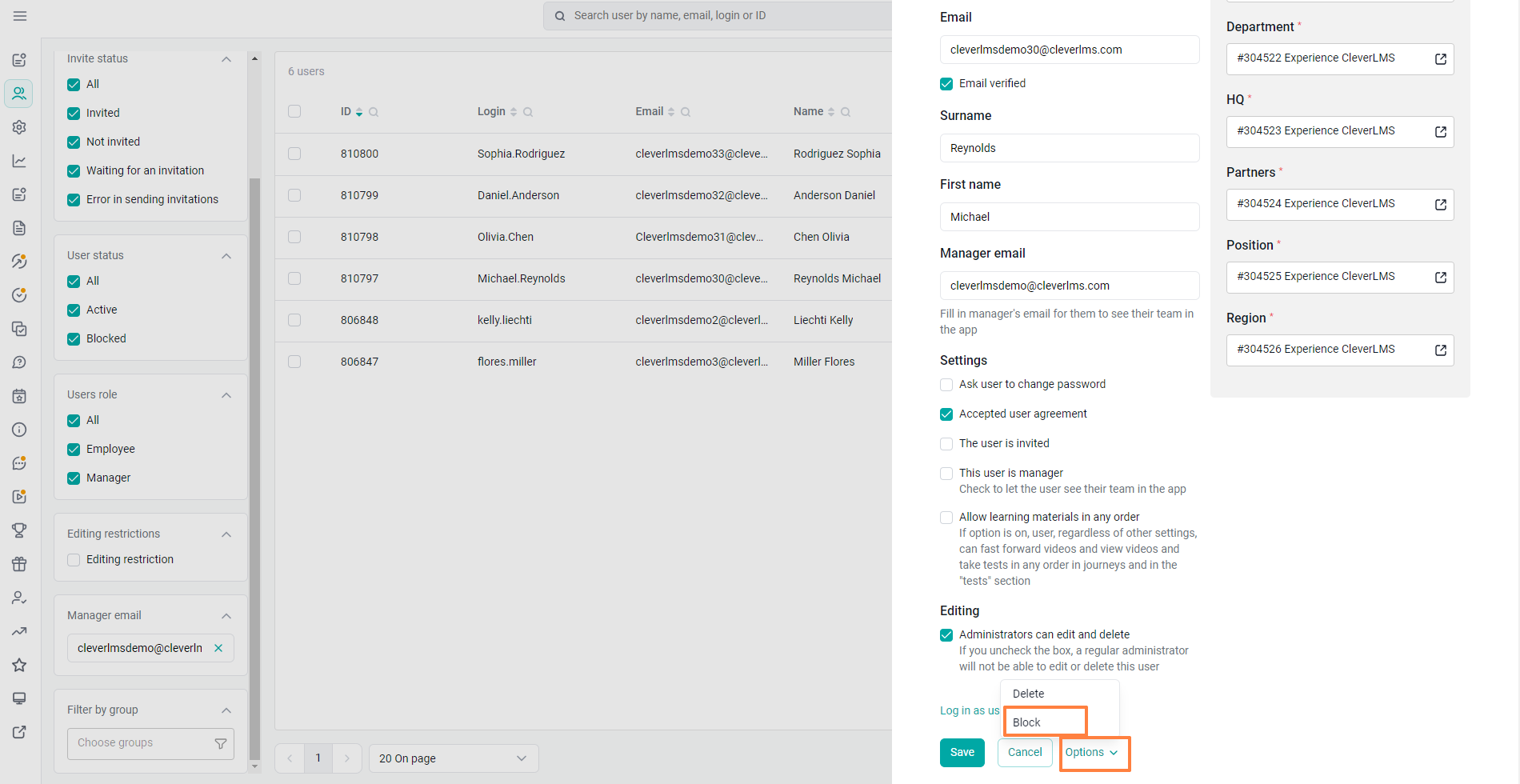Open HQ #304523 external link icon
Viewport: 1520px width, 784px height.
(x=1440, y=132)
